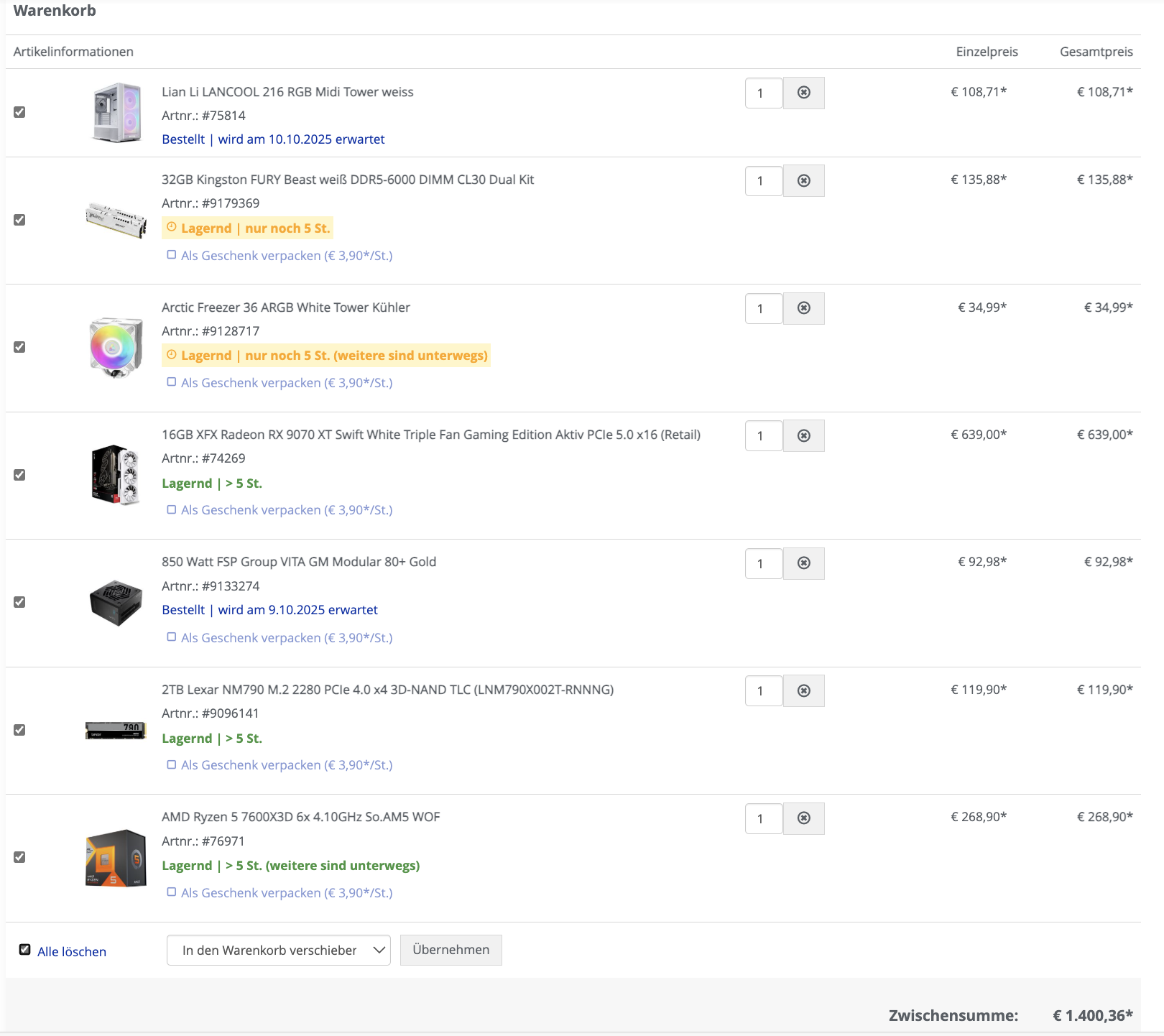Click the Alle löschen link
Viewport: 1164px width, 1036px height.
(72, 951)
